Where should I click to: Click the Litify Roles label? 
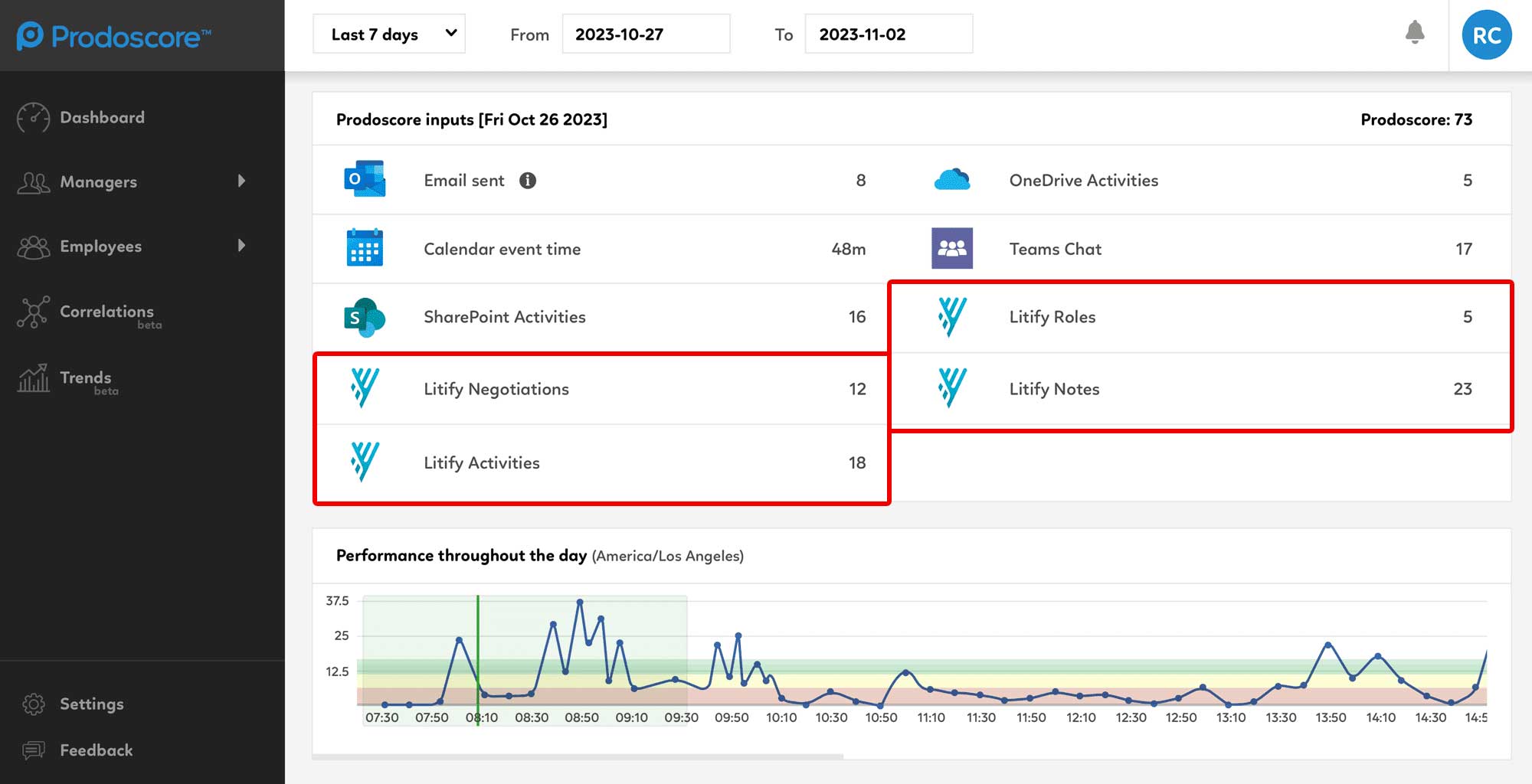click(1052, 317)
